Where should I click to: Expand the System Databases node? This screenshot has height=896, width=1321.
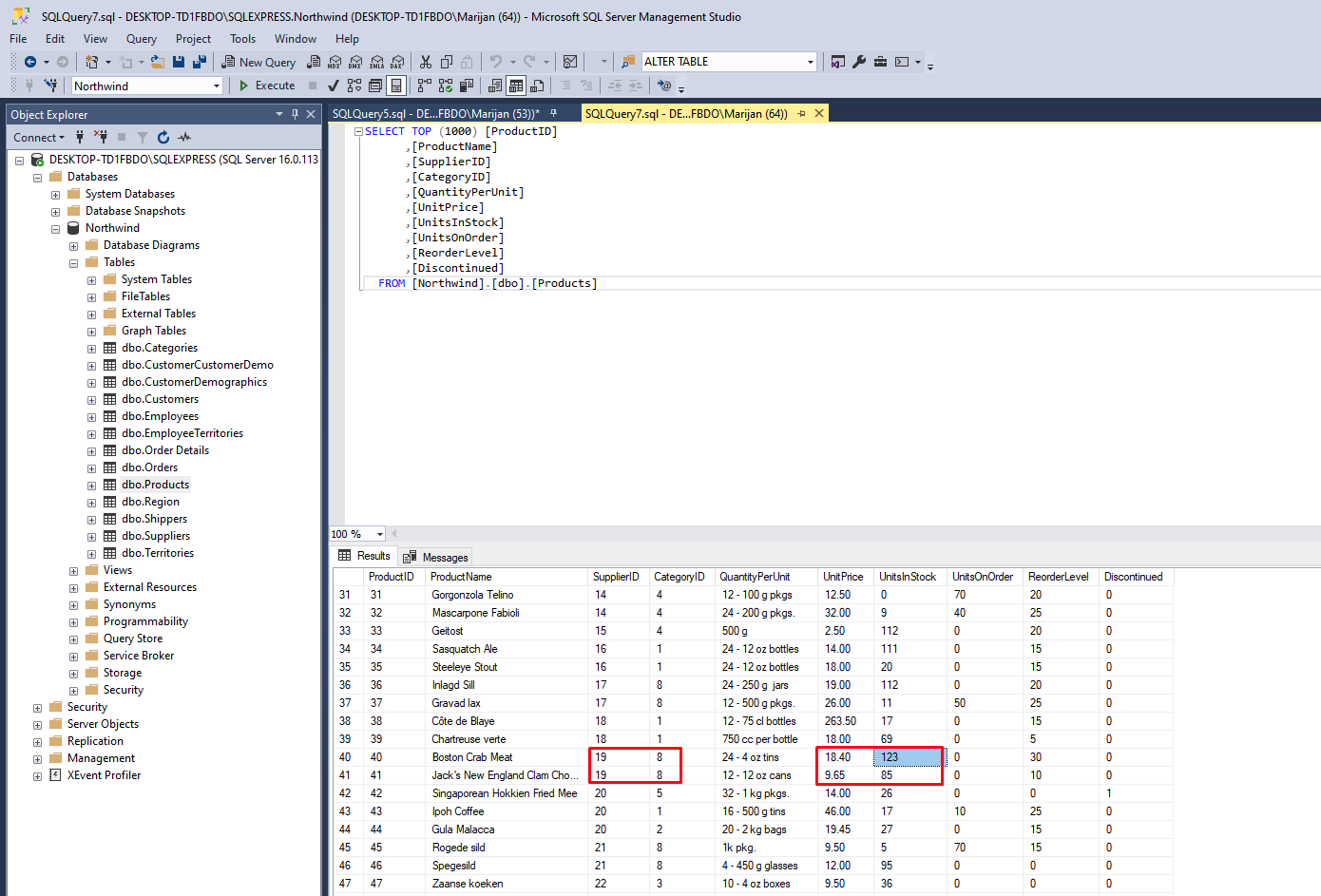tap(55, 195)
